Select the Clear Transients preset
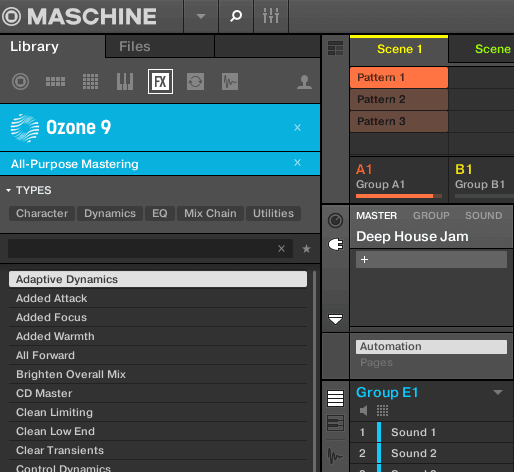Screen dimensions: 514x472 pyautogui.click(x=158, y=450)
